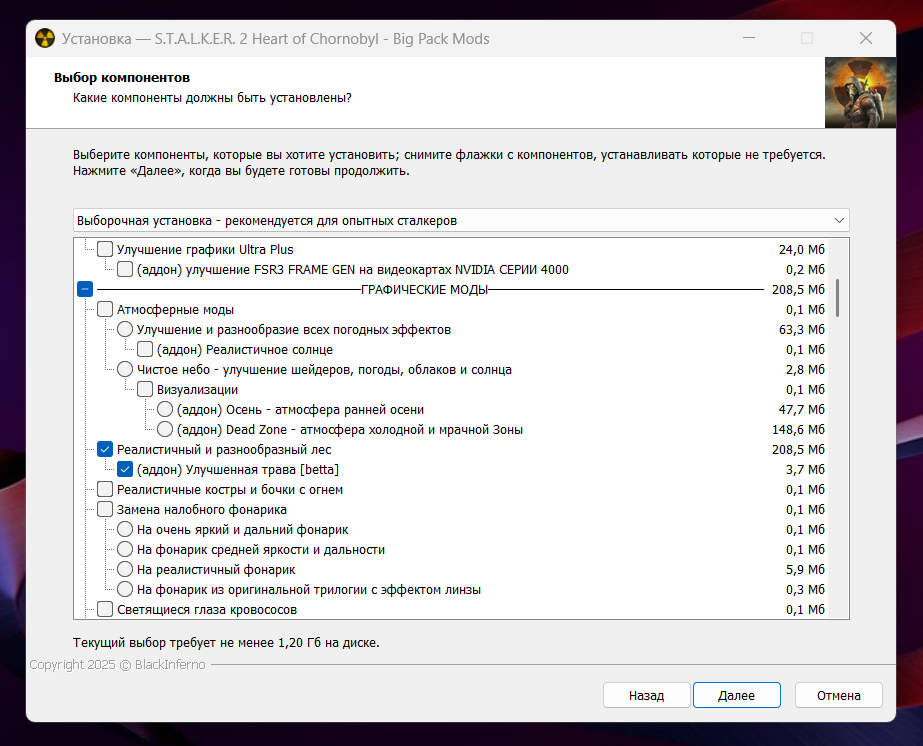Click the «24,0 Мб» size of Ultra Plus row

tap(802, 249)
